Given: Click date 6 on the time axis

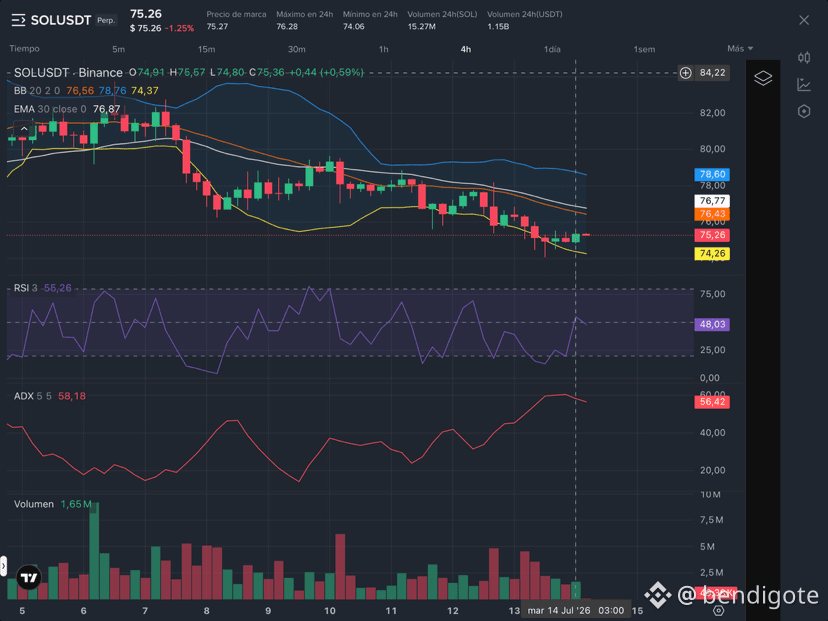Looking at the screenshot, I should point(83,611).
